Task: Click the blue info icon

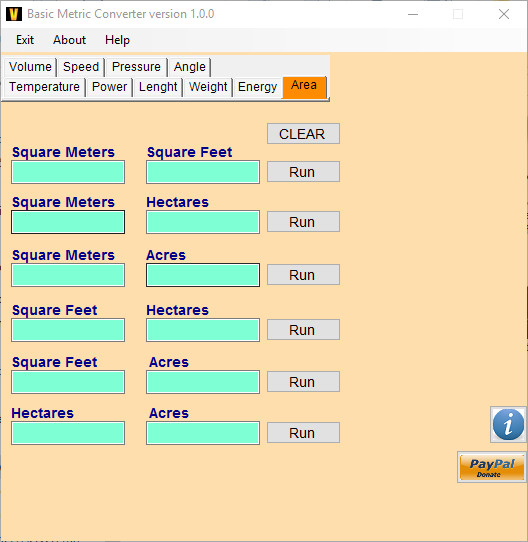Action: [508, 424]
